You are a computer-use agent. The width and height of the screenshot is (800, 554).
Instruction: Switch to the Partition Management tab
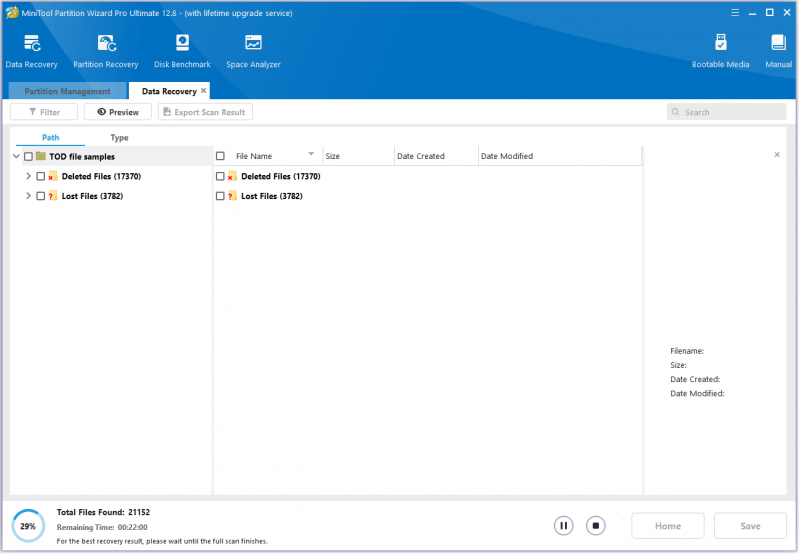pyautogui.click(x=67, y=91)
